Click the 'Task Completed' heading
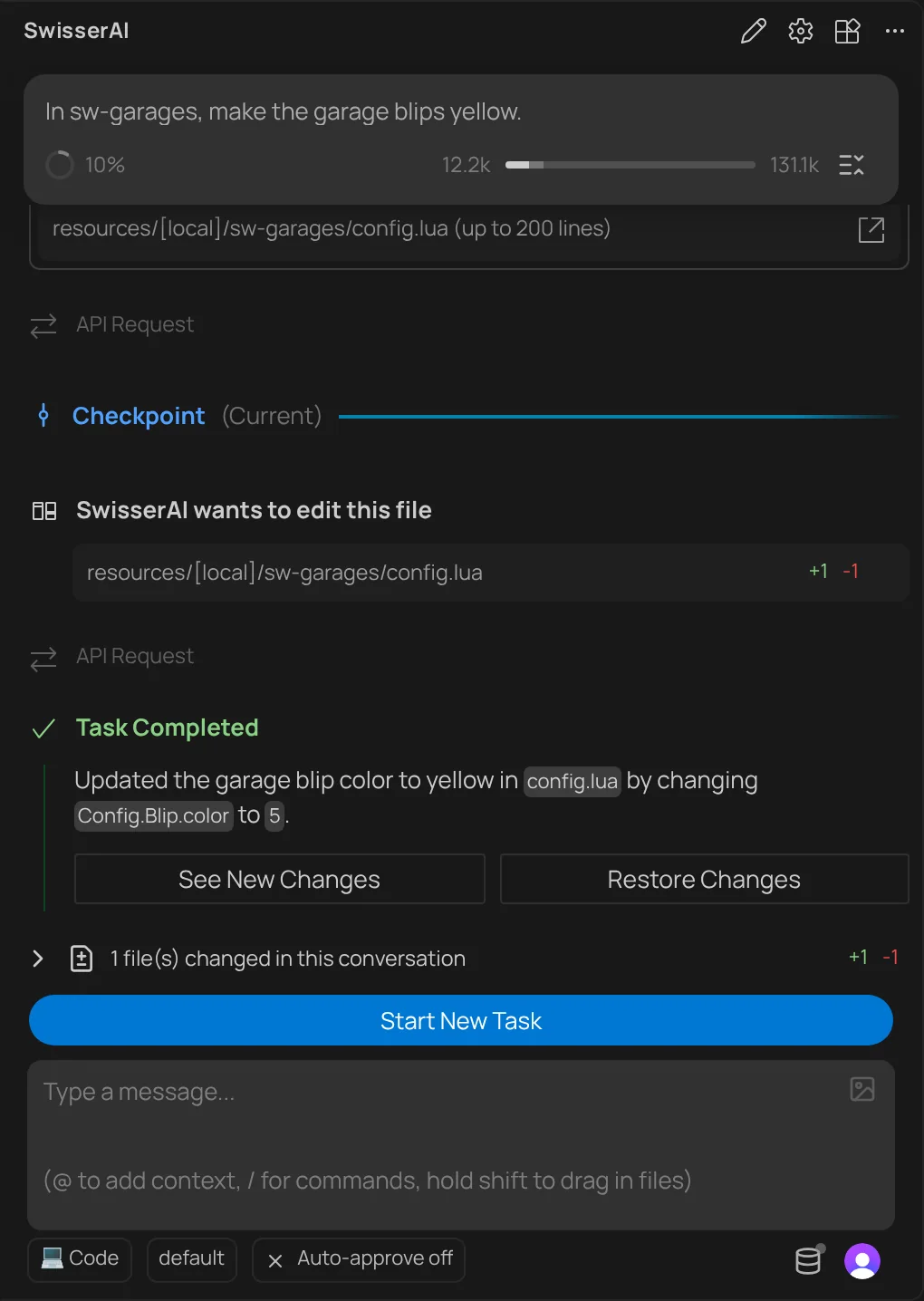This screenshot has height=1301, width=924. (168, 728)
